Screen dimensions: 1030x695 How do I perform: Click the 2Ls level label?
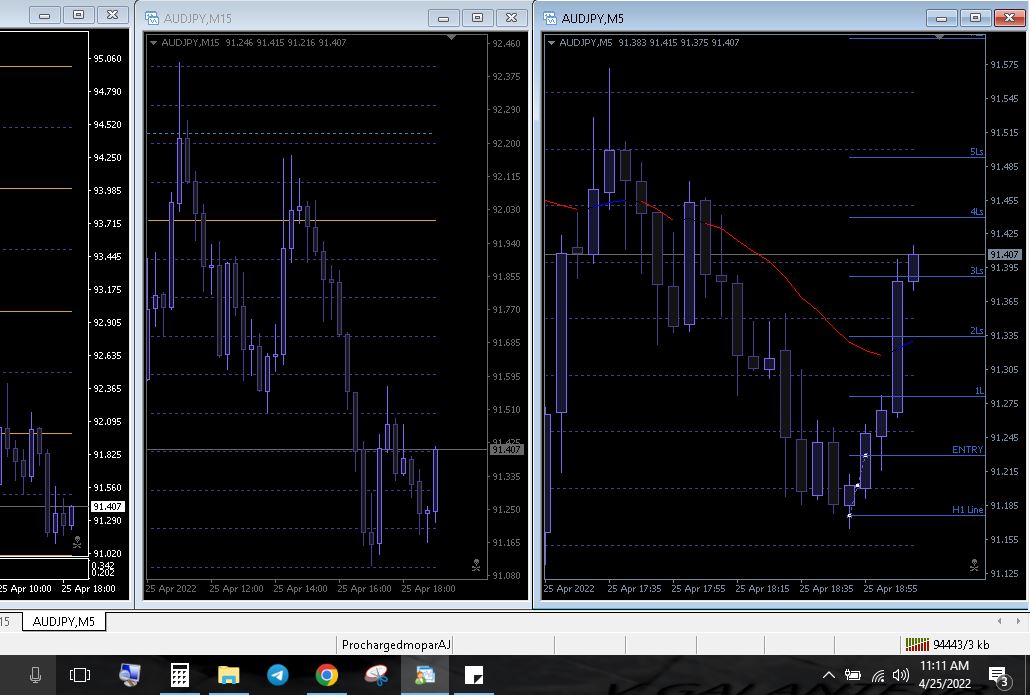[977, 330]
